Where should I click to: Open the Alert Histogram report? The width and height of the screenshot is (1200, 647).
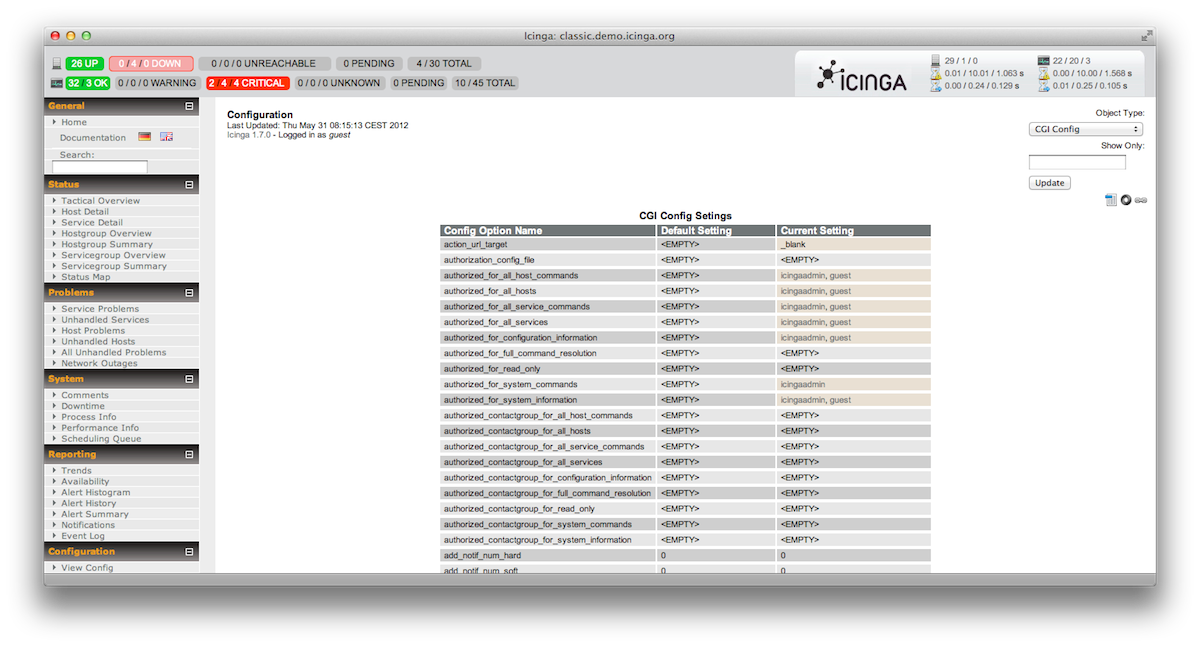95,493
